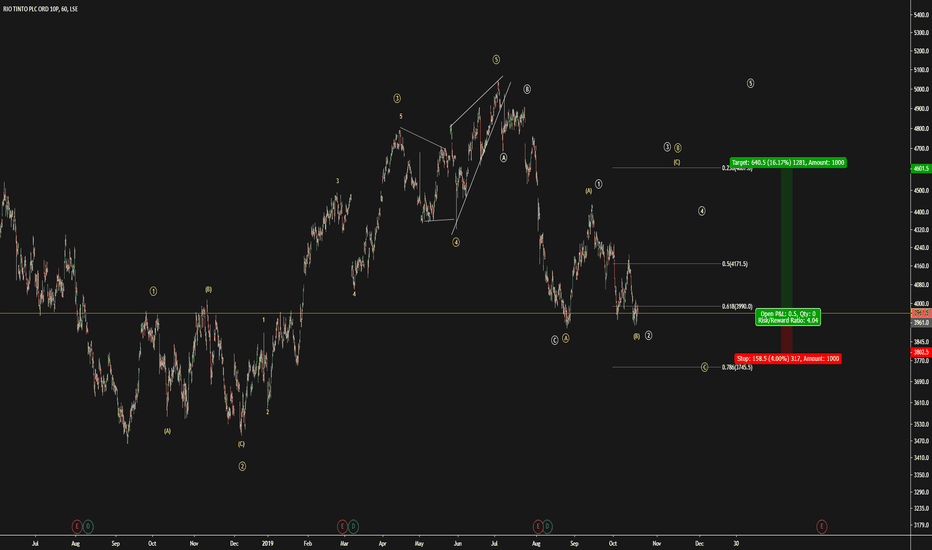Click the red 3802.5 price axis tag
Image resolution: width=932 pixels, height=550 pixels.
click(x=921, y=352)
